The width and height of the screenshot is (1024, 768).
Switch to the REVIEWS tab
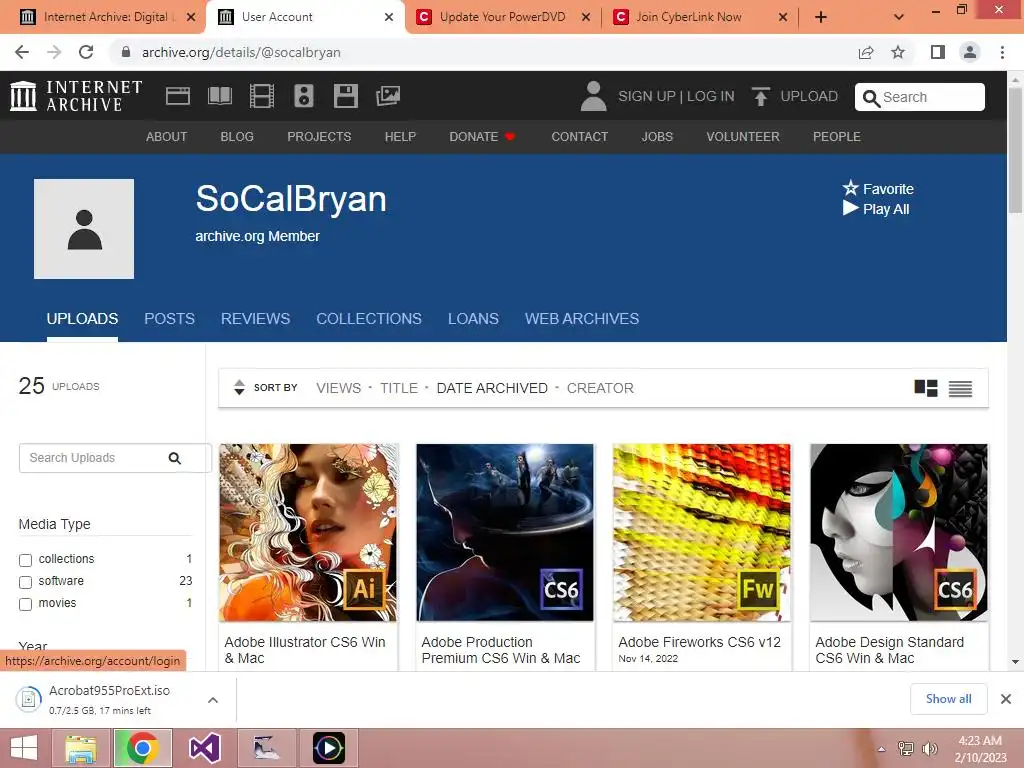click(255, 319)
